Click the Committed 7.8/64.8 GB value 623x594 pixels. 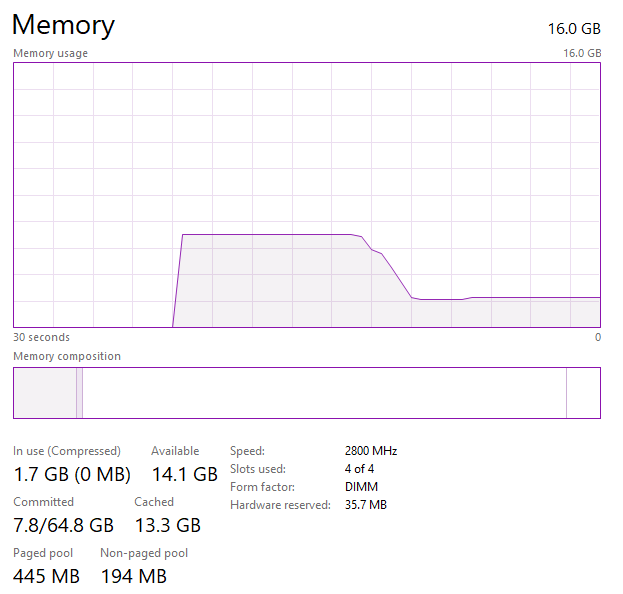(63, 525)
